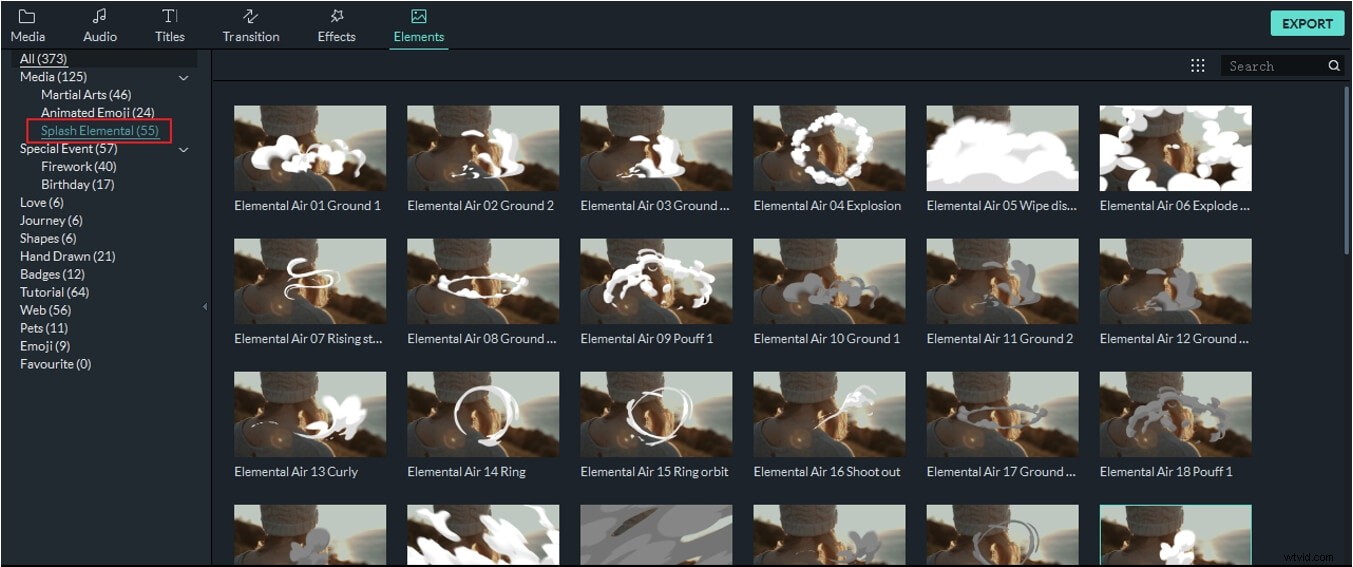Select Elemental Air 01 Ground 1 thumbnail
The width and height of the screenshot is (1353, 567).
click(310, 148)
